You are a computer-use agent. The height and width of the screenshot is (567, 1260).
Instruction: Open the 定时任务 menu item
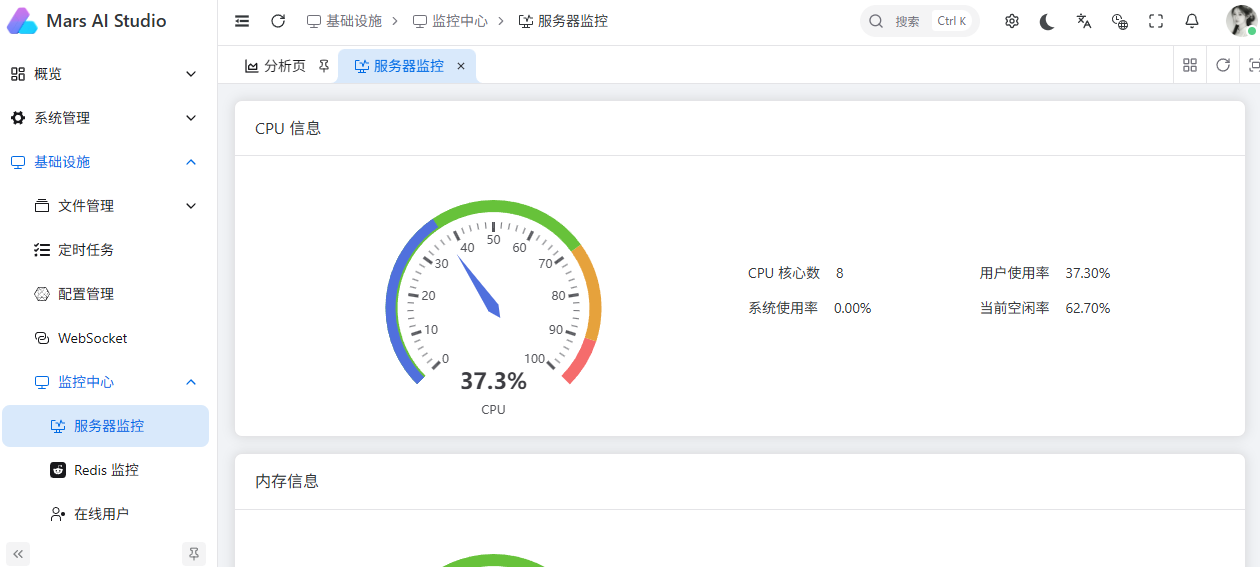(x=104, y=250)
